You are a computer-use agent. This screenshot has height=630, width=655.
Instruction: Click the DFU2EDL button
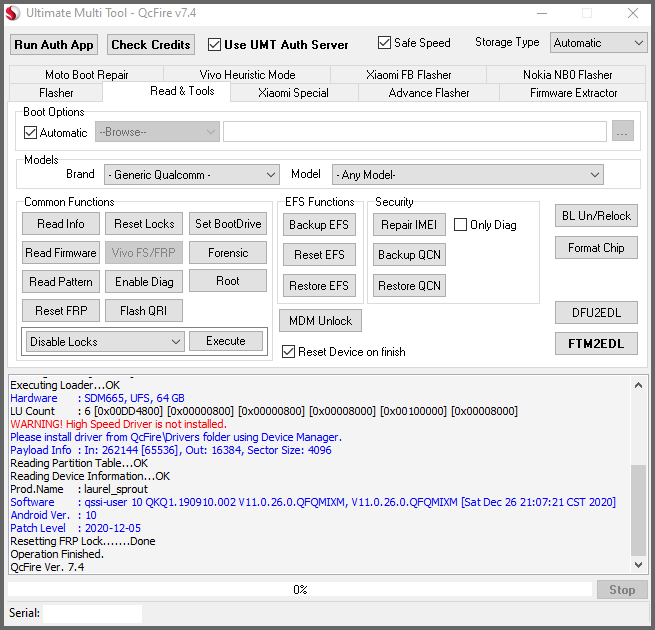click(x=596, y=312)
